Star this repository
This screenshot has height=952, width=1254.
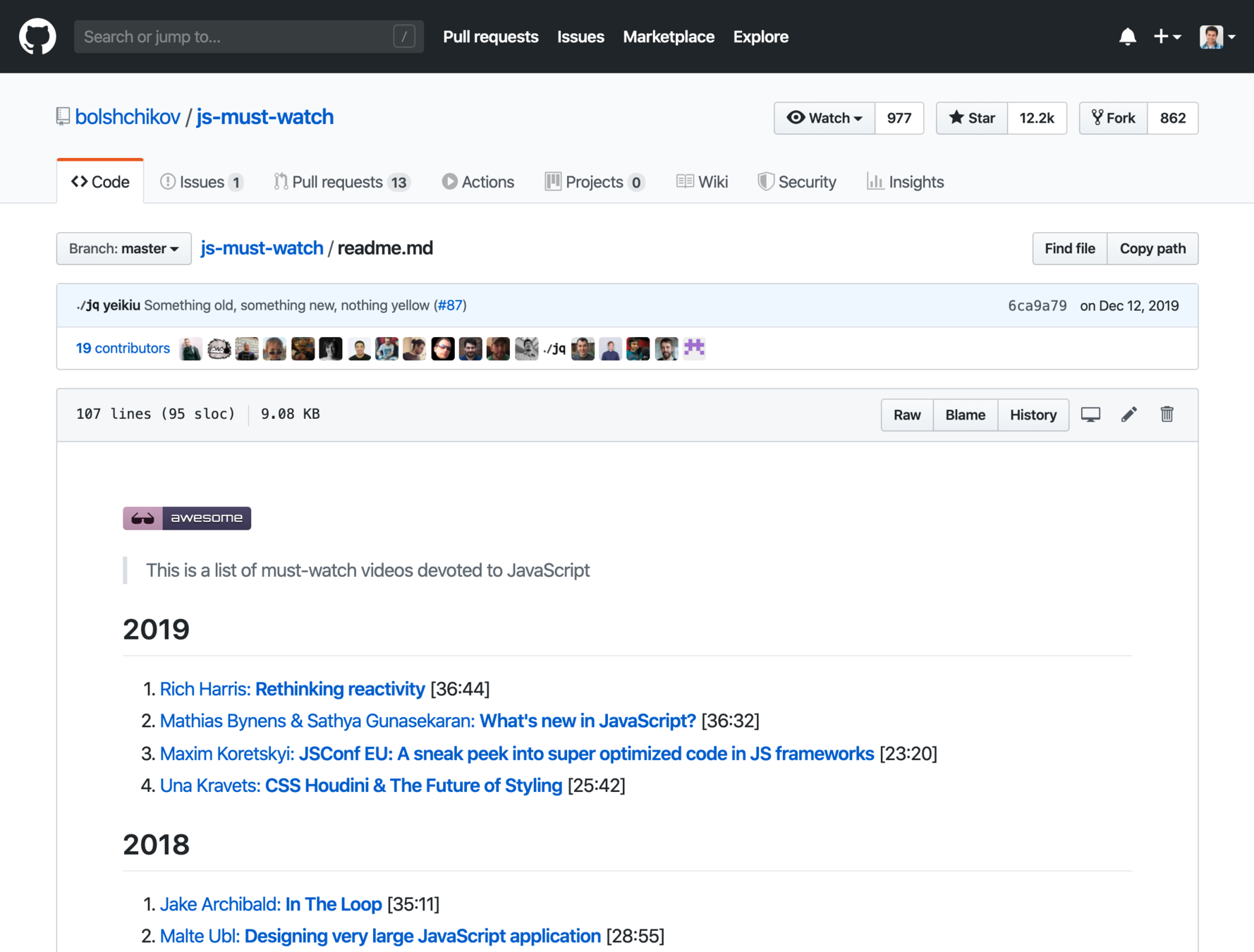click(x=972, y=118)
